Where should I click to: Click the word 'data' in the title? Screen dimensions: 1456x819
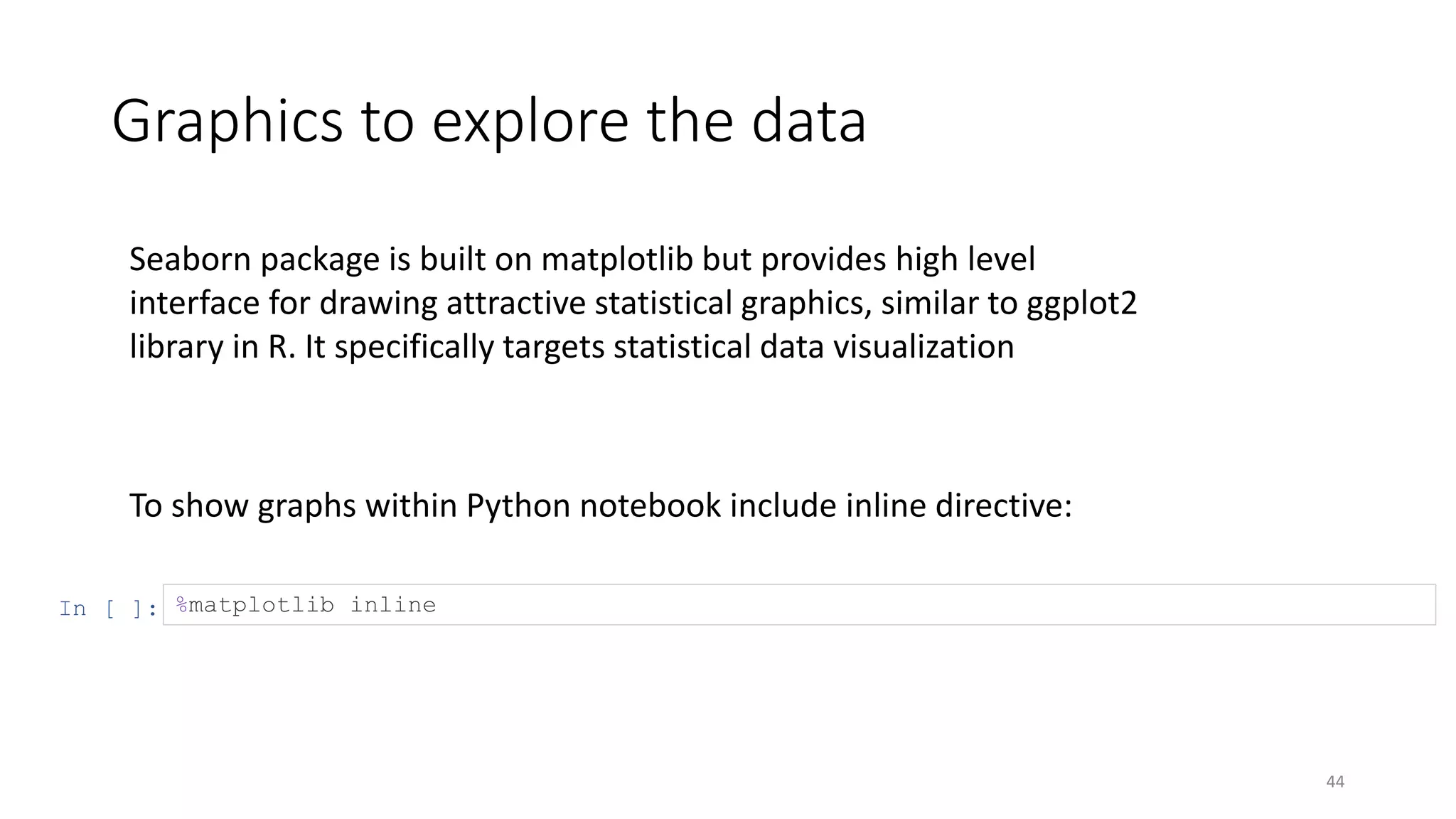click(x=808, y=121)
